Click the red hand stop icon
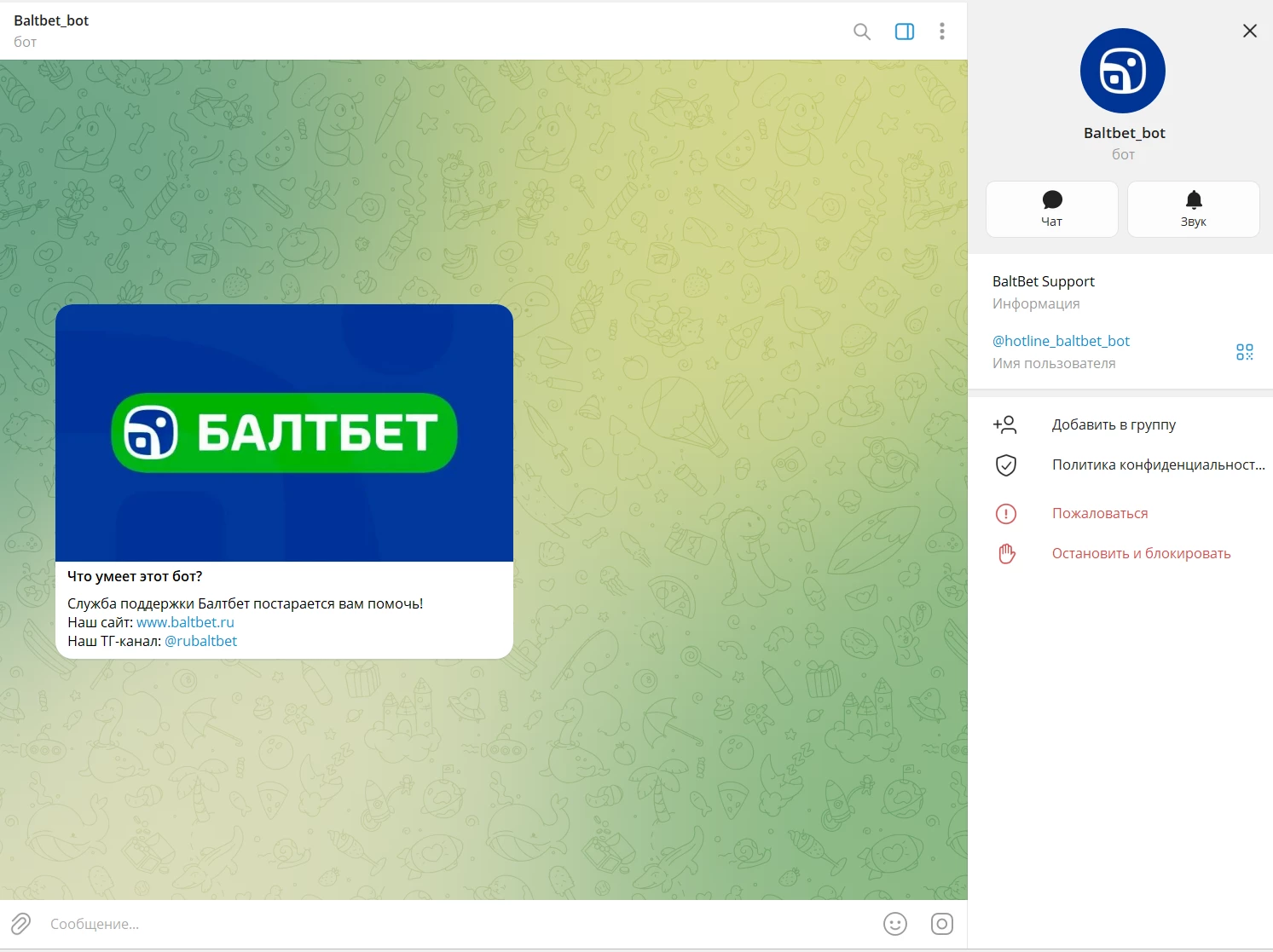This screenshot has height=952, width=1273. click(x=1007, y=553)
